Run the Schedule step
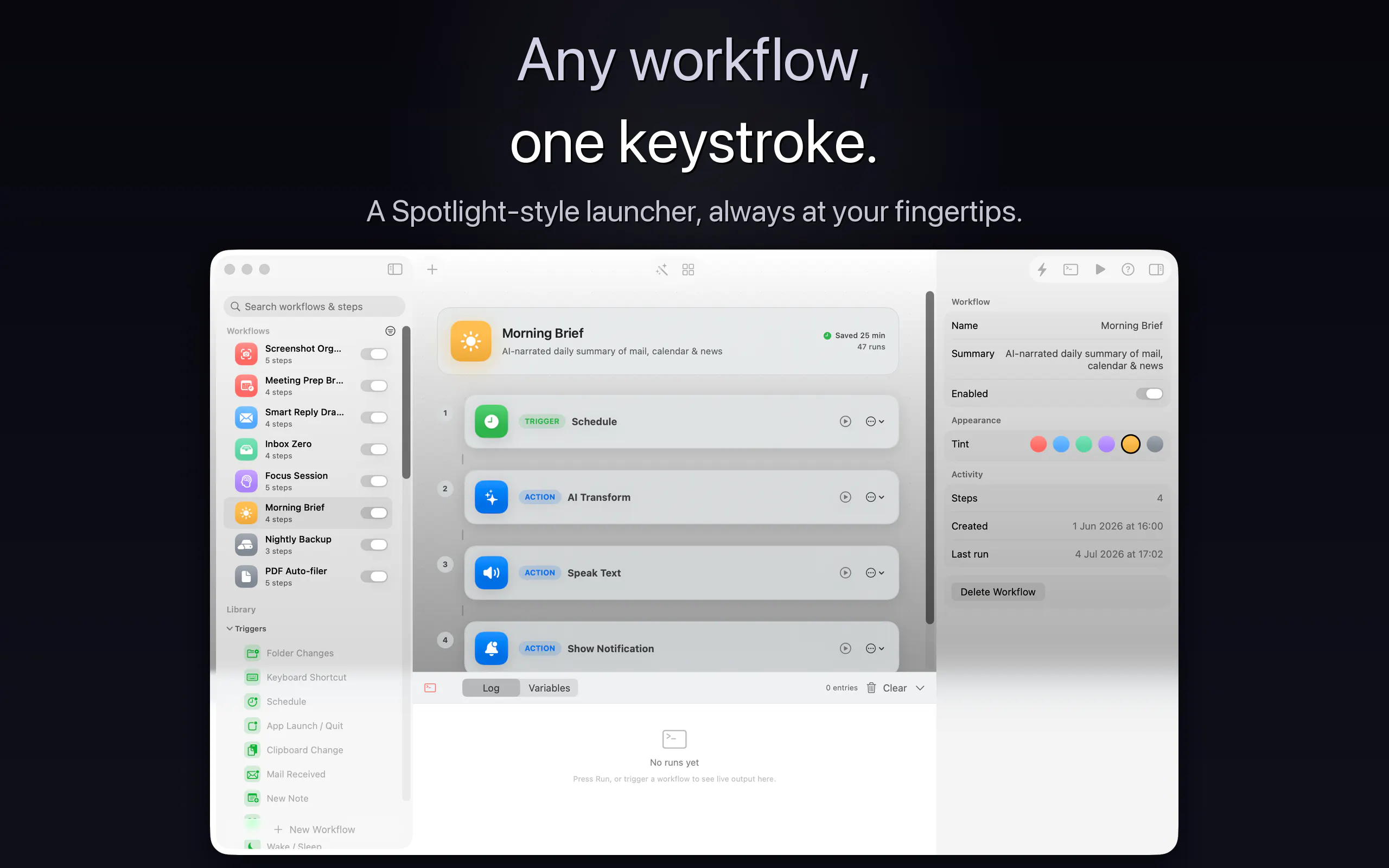The image size is (1389, 868). pos(845,422)
